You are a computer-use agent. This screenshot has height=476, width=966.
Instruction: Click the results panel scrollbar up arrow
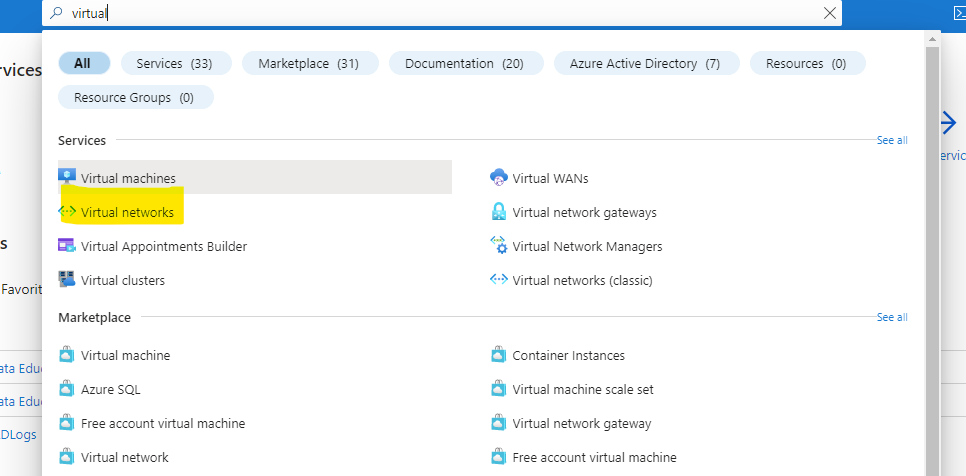click(x=933, y=39)
